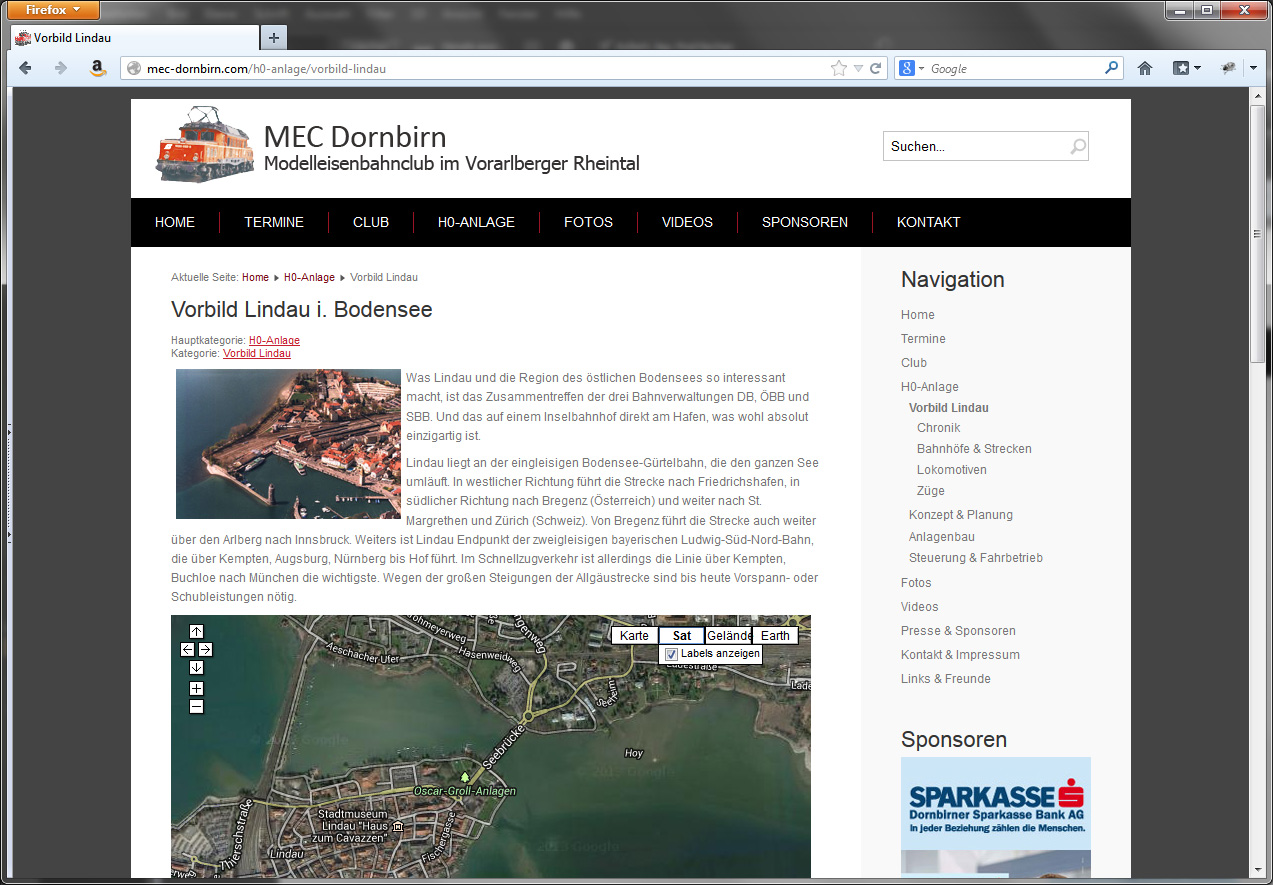This screenshot has height=885, width=1273.
Task: Open Steuerung & Fahrbetrieb in the sidebar
Action: click(976, 558)
